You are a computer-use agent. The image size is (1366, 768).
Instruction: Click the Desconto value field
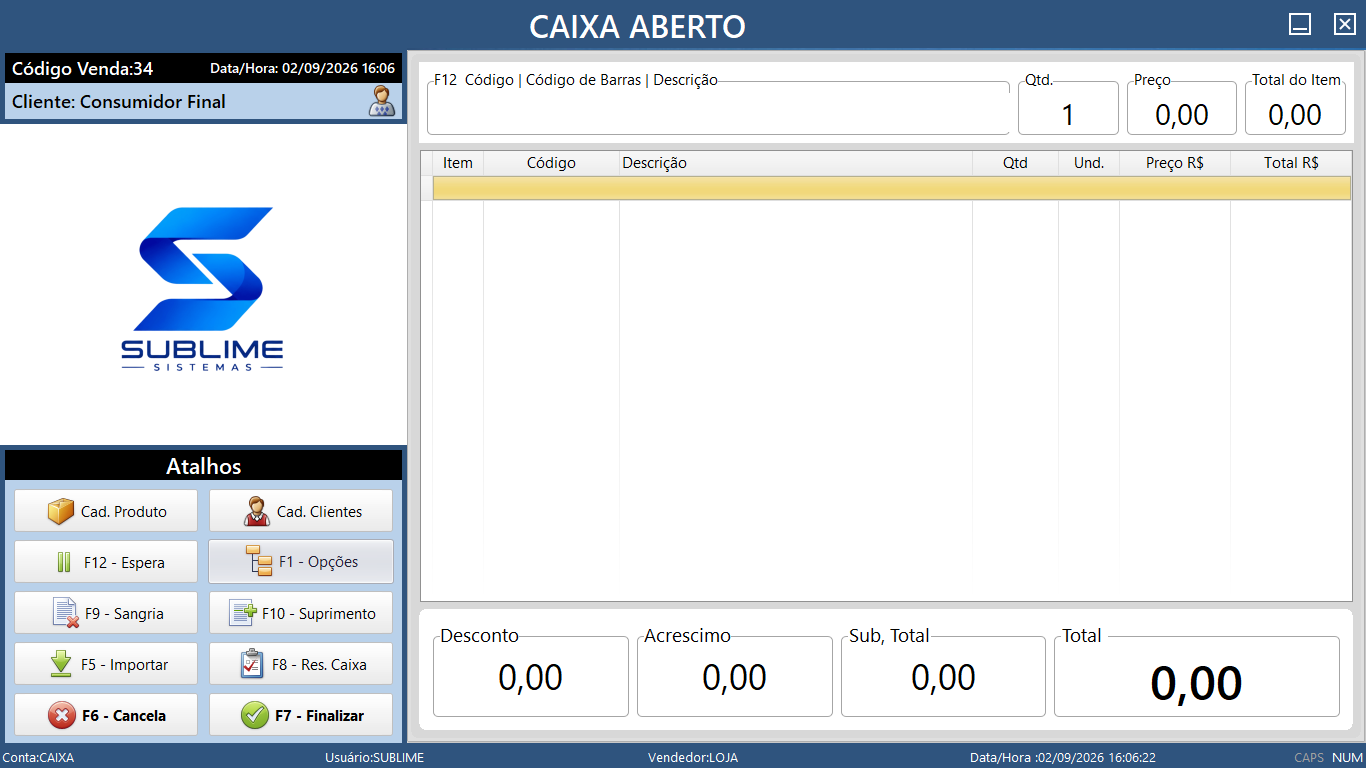(531, 678)
